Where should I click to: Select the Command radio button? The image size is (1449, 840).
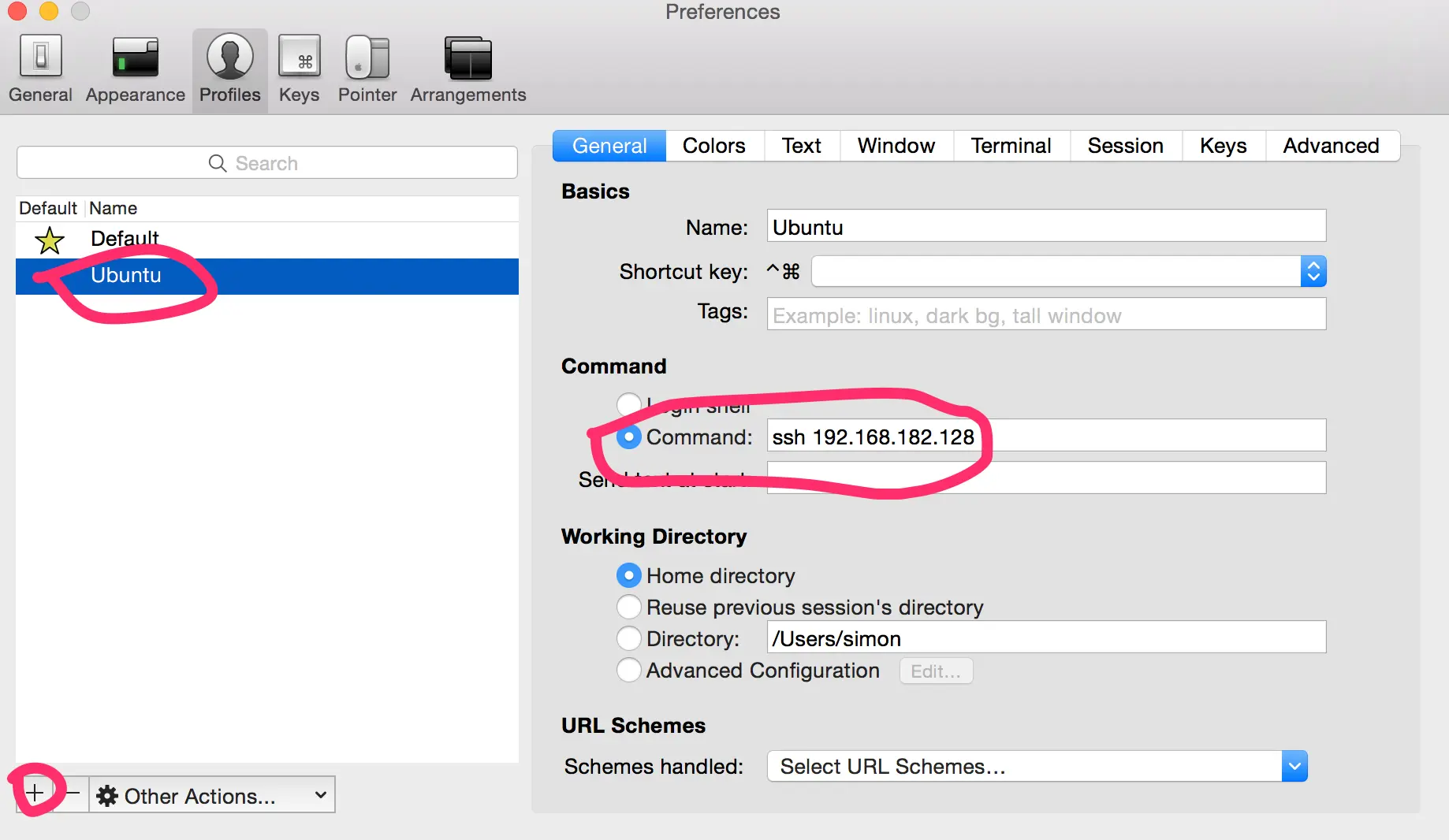[628, 437]
